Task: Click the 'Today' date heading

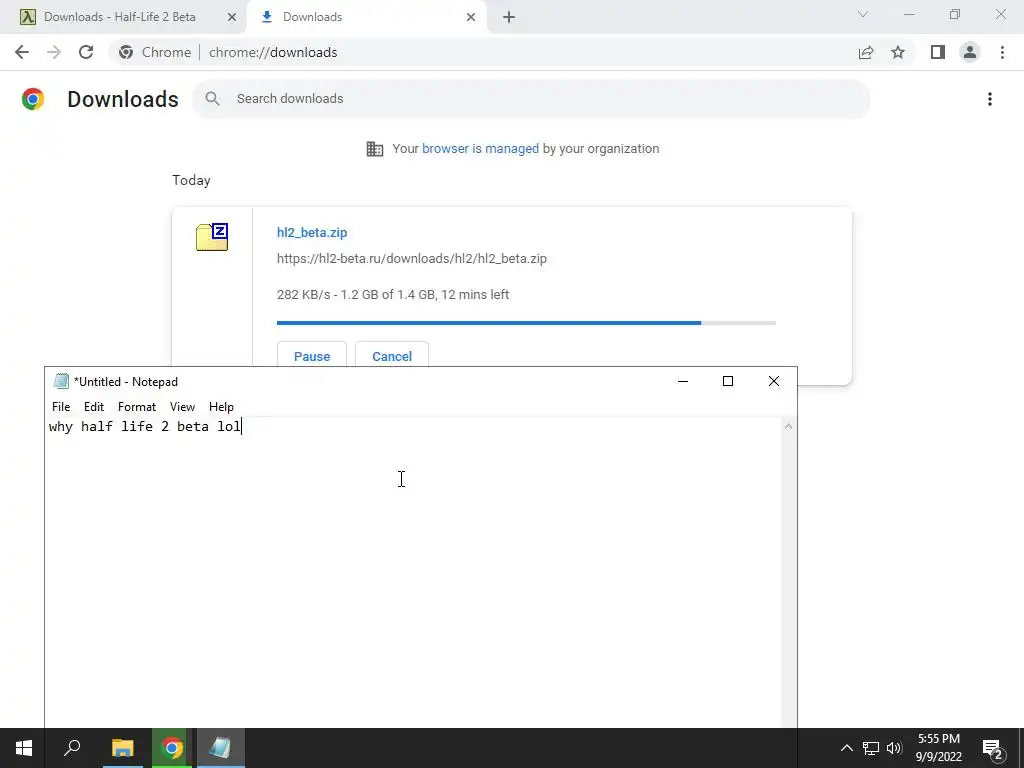Action: [191, 180]
